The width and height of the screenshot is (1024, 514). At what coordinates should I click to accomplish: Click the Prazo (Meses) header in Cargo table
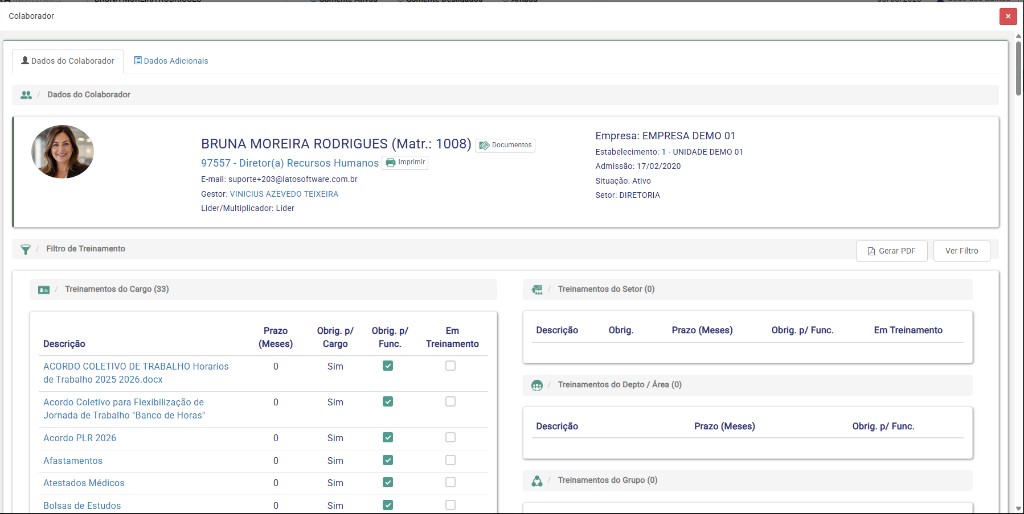[x=276, y=337]
